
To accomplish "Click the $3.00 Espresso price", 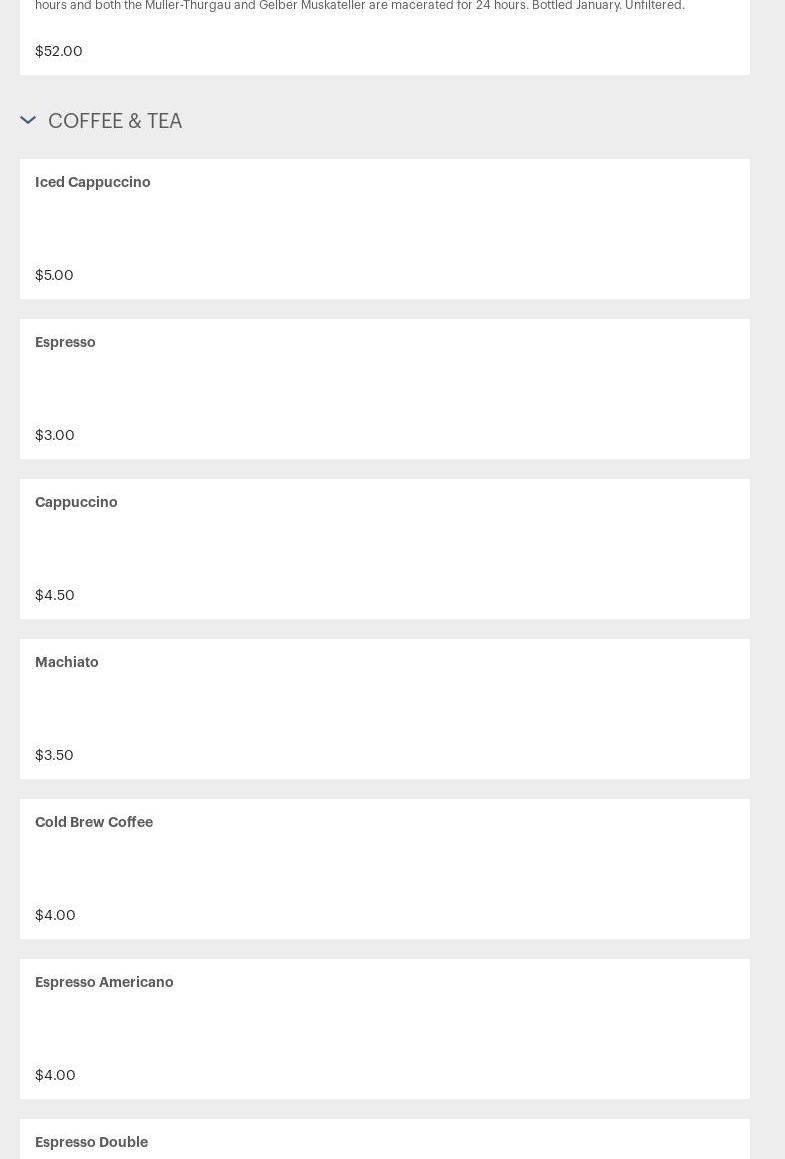I will tap(55, 435).
